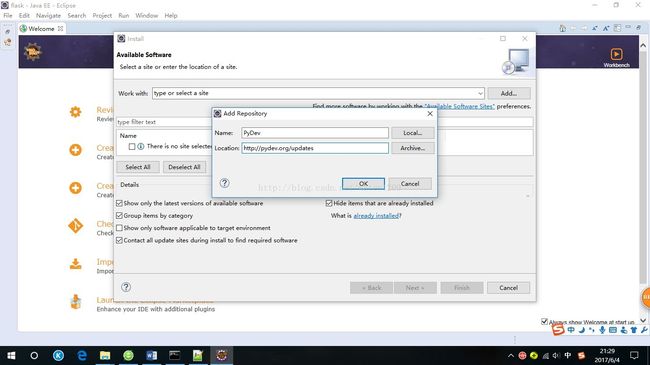The height and width of the screenshot is (365, 650).
Task: Check the 'There is no site selected' item box
Action: click(132, 146)
